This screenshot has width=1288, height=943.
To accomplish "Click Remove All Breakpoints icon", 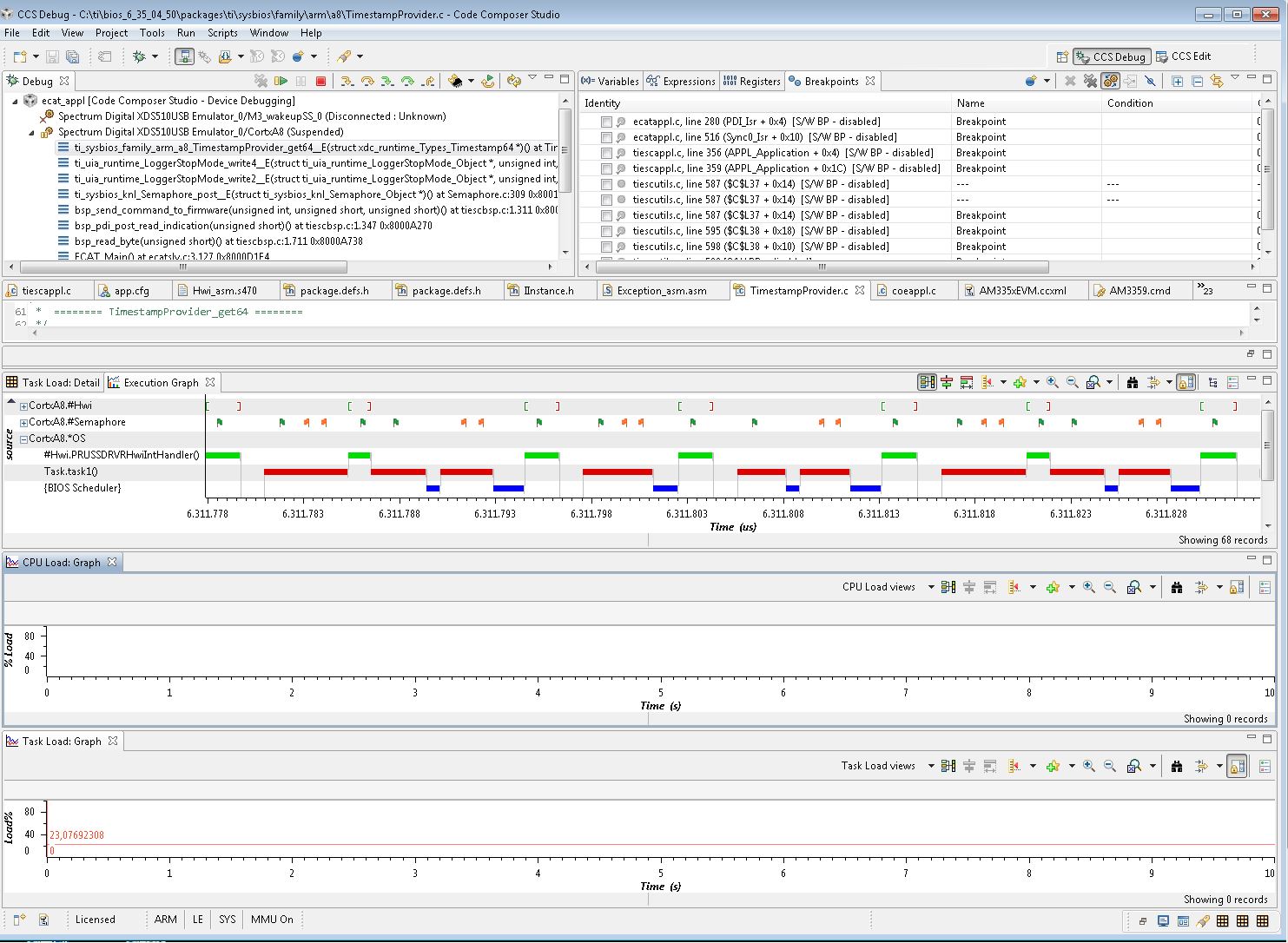I will (x=1090, y=81).
